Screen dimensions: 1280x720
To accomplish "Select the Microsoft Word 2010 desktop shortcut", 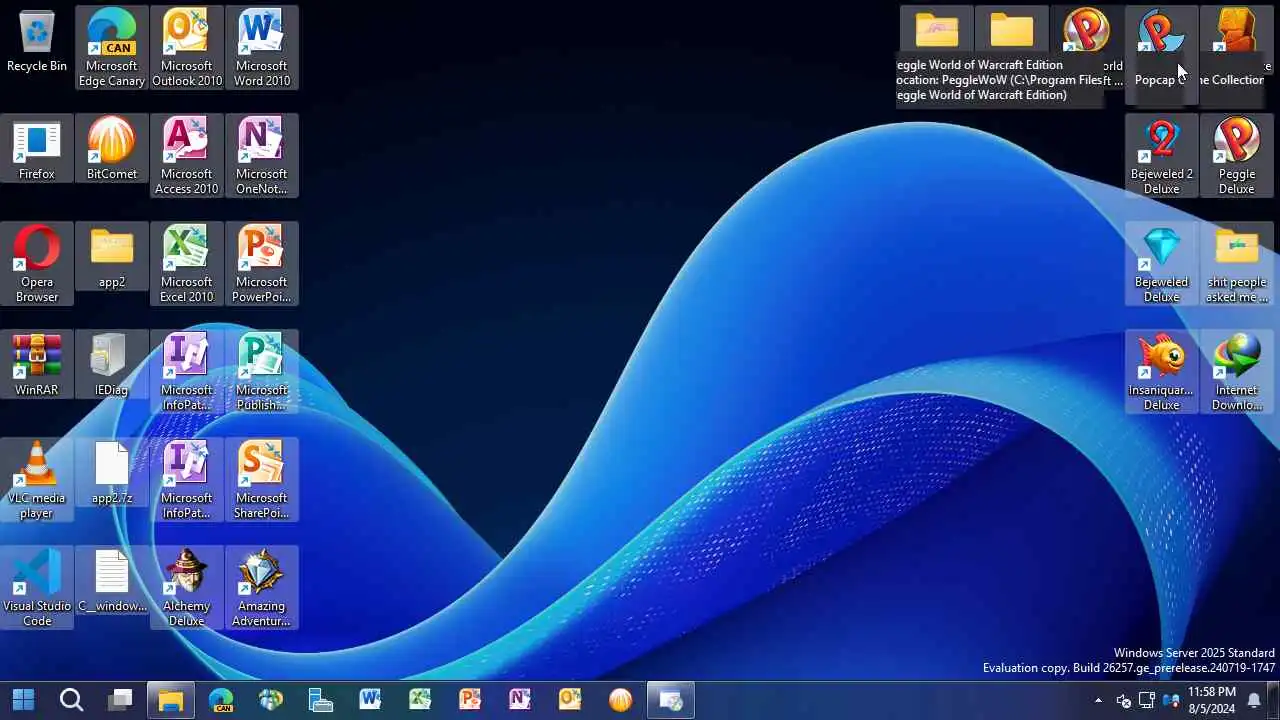I will click(x=262, y=47).
